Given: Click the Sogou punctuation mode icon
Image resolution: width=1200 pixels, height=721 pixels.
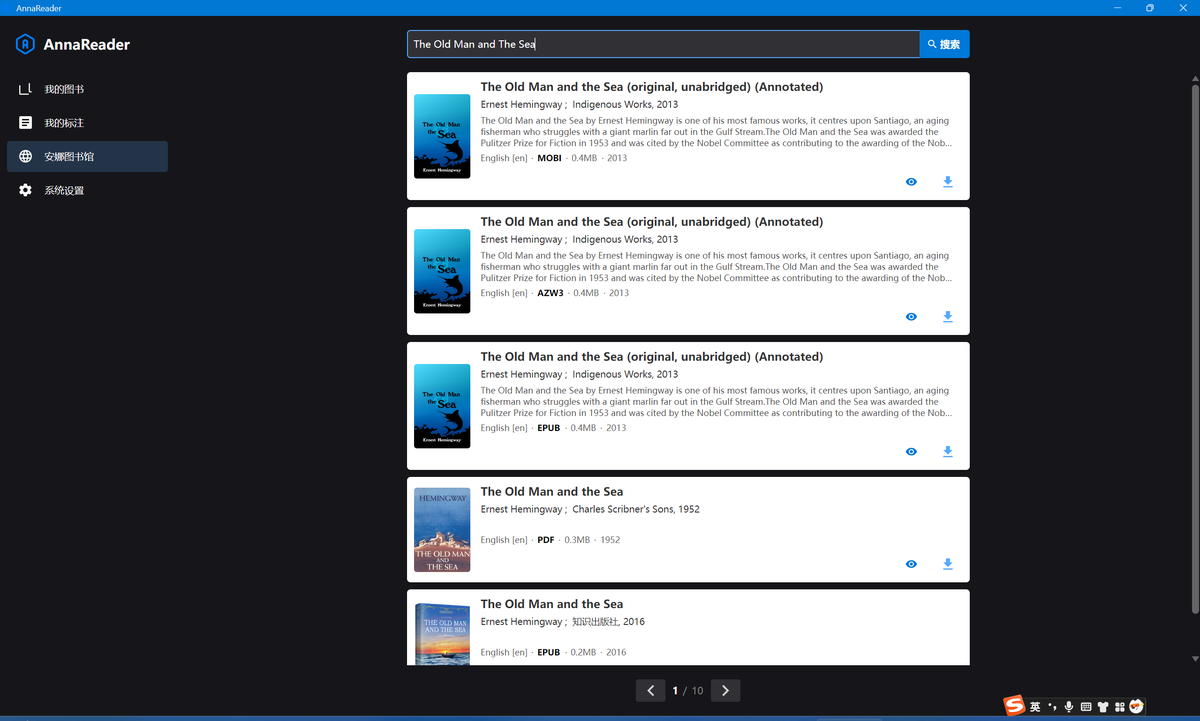Looking at the screenshot, I should 1052,707.
